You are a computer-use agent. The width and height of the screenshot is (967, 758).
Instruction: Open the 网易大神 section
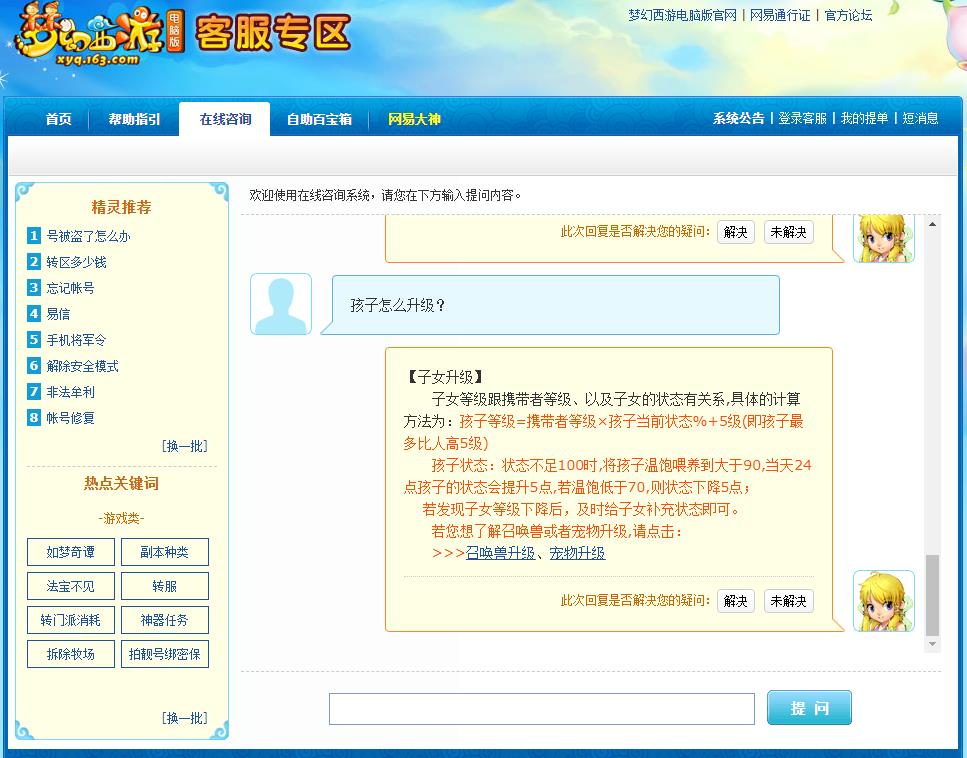411,118
